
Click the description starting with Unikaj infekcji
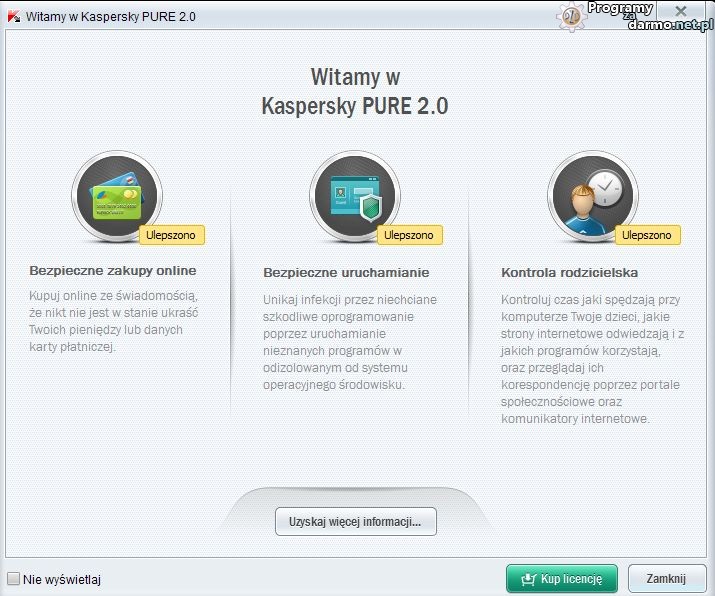click(x=350, y=342)
